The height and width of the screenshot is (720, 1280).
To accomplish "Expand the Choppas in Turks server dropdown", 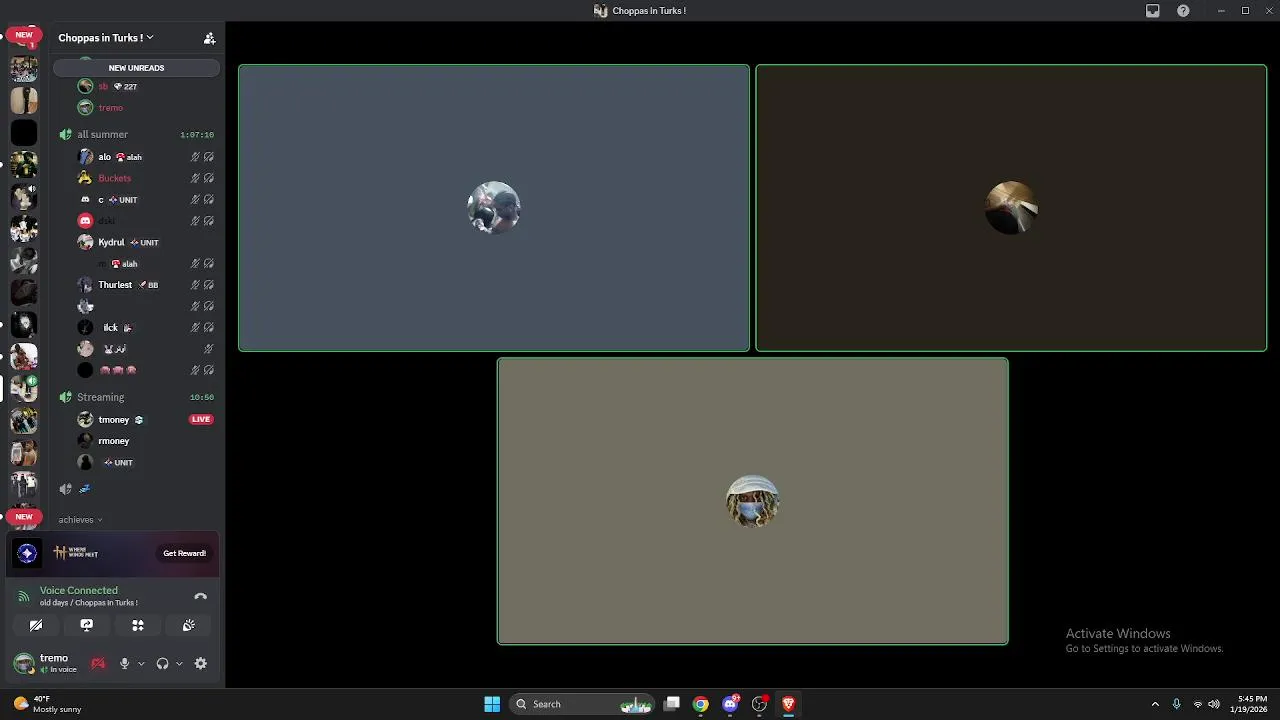I will (105, 38).
